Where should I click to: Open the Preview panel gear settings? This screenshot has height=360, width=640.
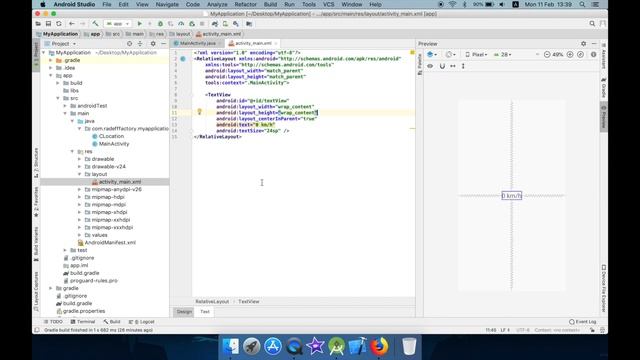584,44
